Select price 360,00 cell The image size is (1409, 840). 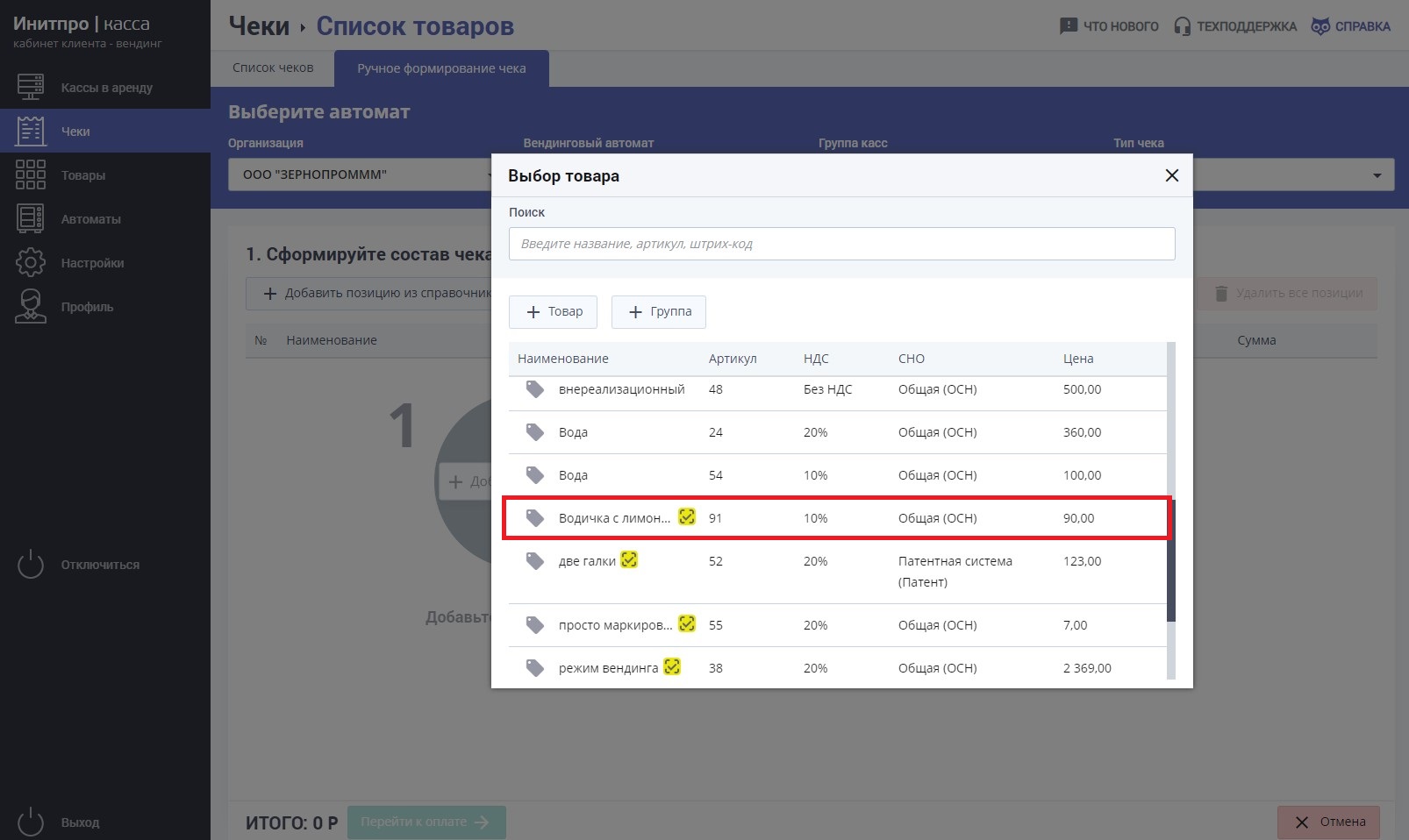1083,432
